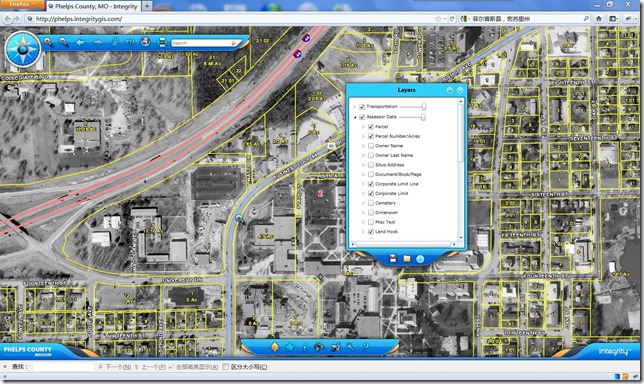This screenshot has width=644, height=384.
Task: Open help with question mark icon
Action: pos(365,347)
